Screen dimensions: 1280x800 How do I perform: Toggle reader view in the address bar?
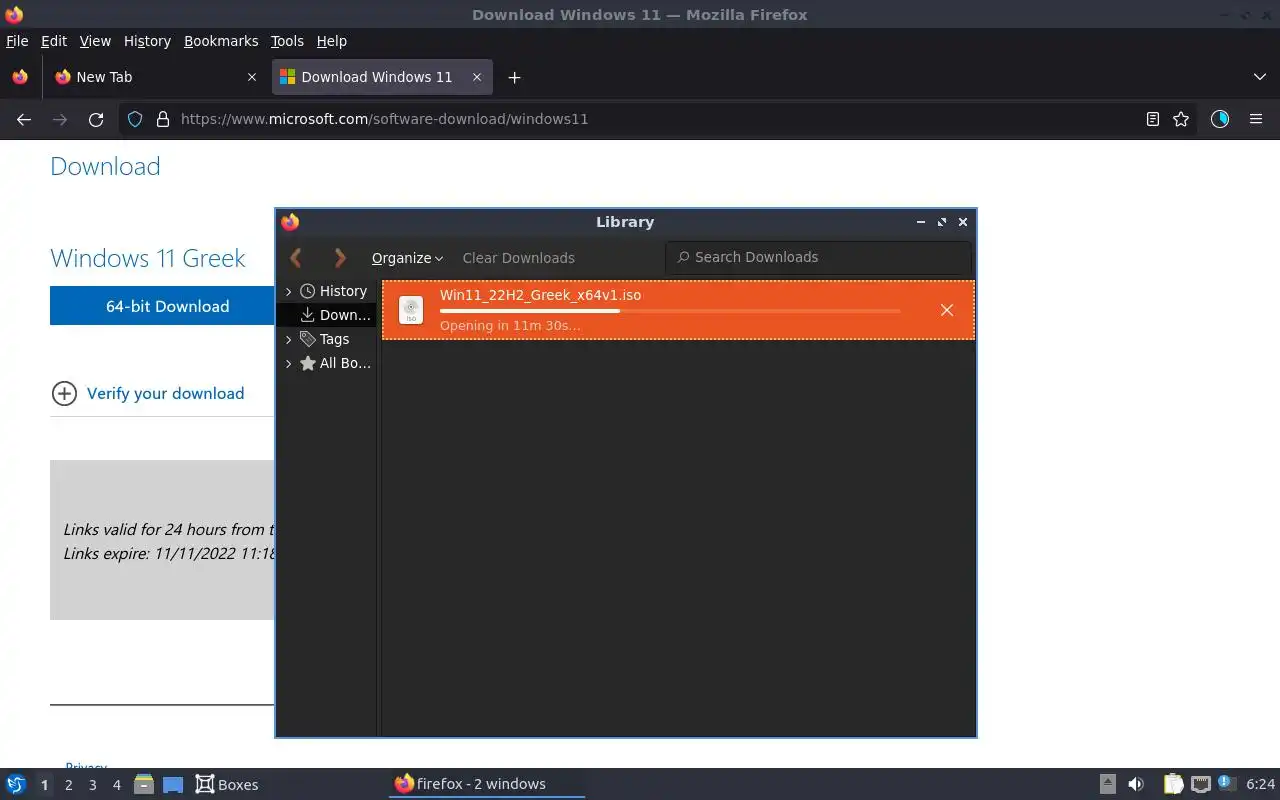pos(1152,119)
